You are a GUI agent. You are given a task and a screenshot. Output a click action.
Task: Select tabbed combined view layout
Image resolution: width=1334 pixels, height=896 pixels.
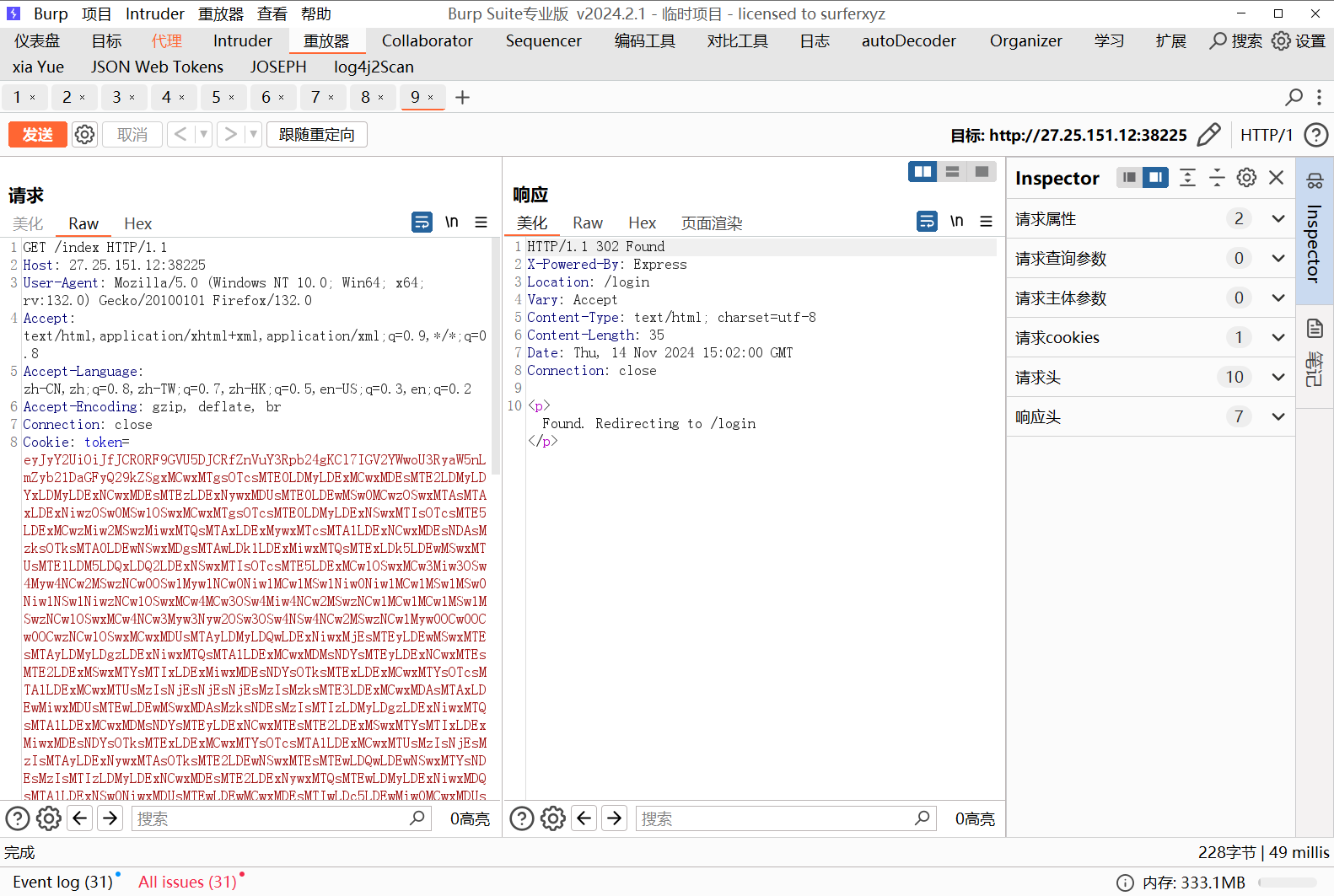coord(982,172)
